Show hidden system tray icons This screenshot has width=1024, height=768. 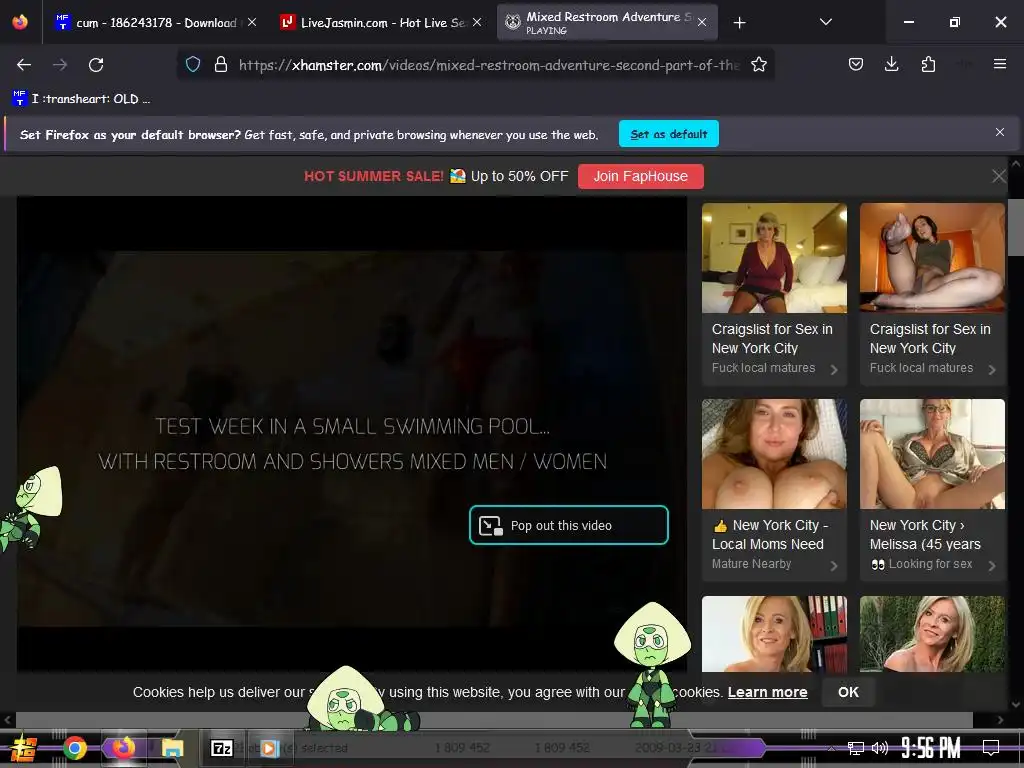tap(831, 748)
